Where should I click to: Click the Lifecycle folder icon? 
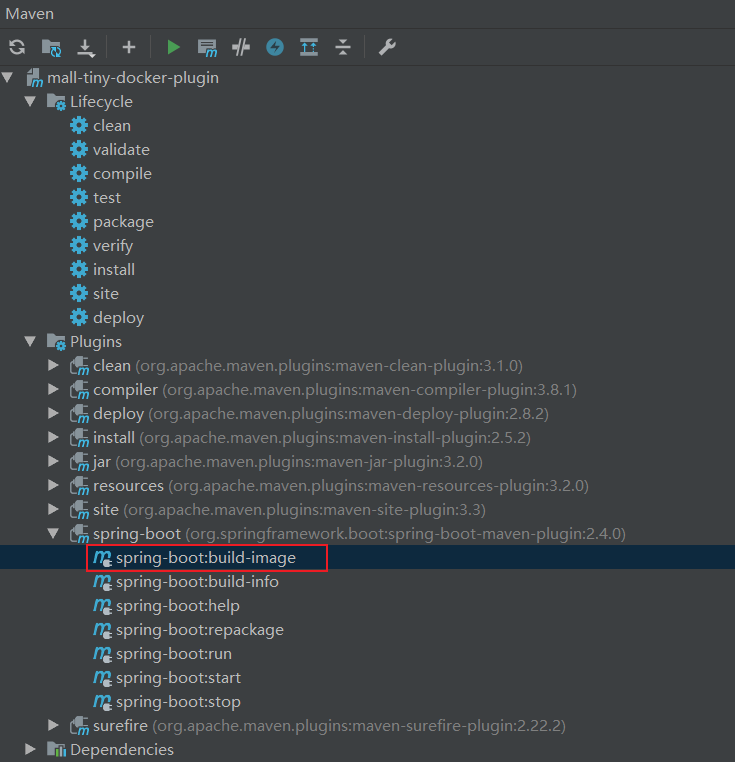pos(56,102)
